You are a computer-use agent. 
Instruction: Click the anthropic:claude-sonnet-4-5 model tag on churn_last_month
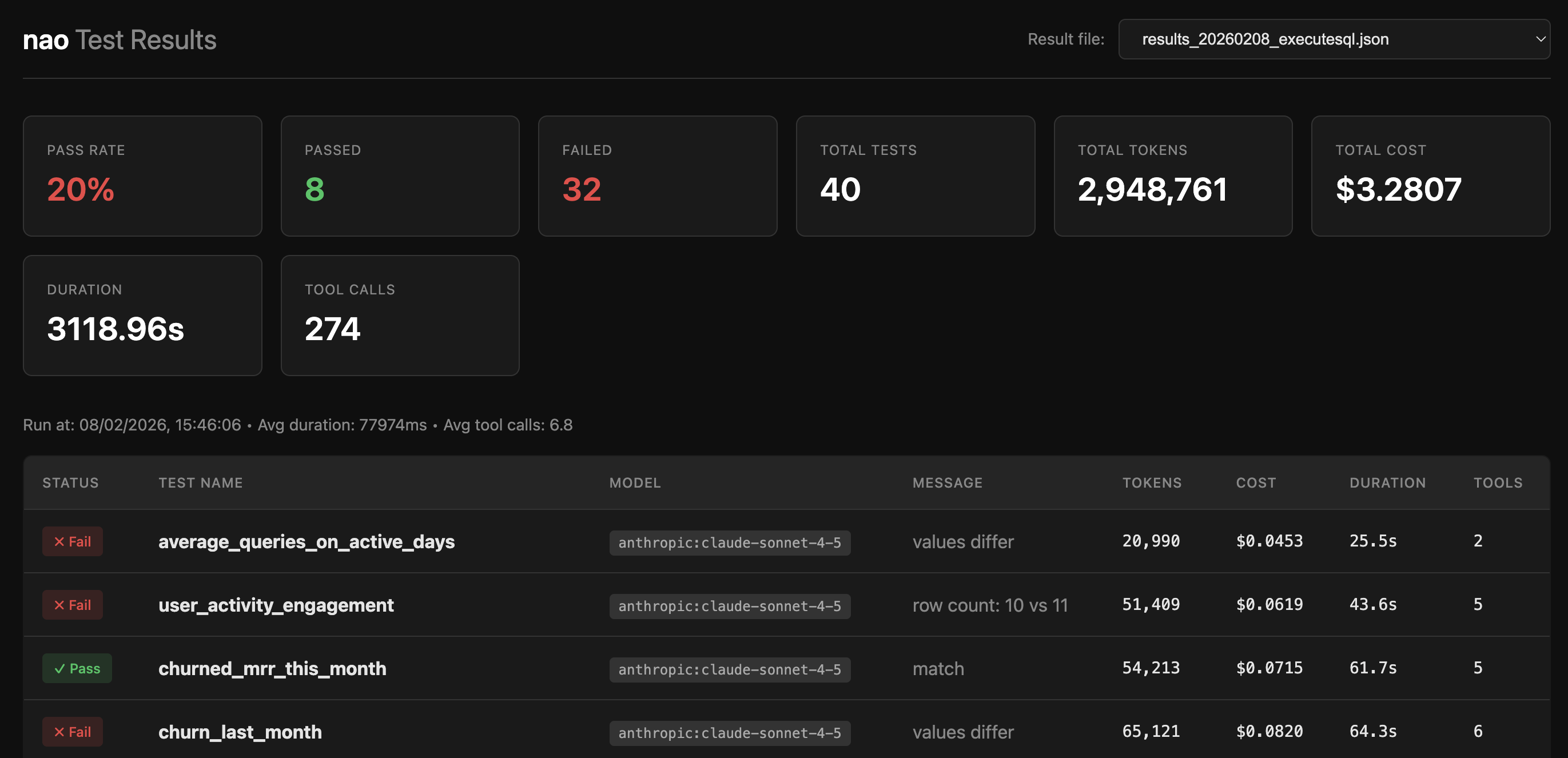[730, 732]
